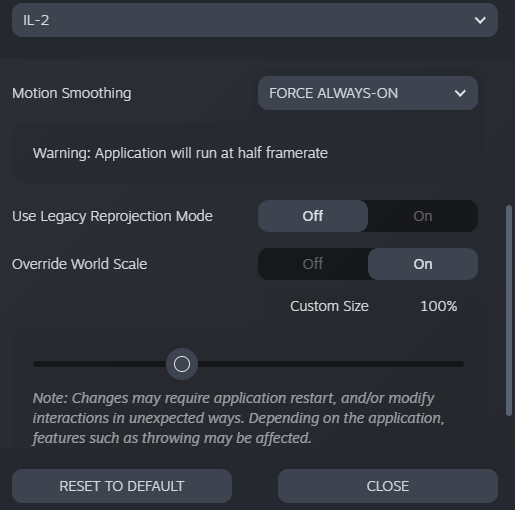Click the chevron arrow on IL-2 selector

480,20
